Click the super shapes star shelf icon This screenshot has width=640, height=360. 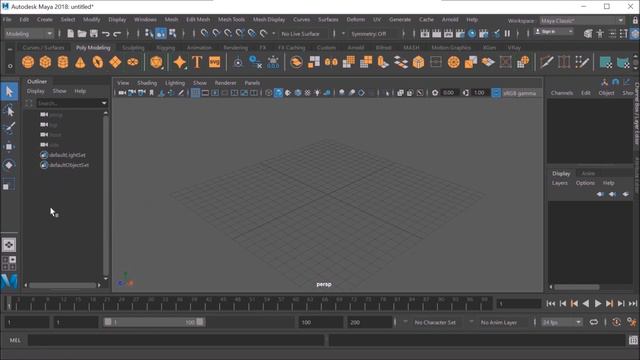pos(180,62)
